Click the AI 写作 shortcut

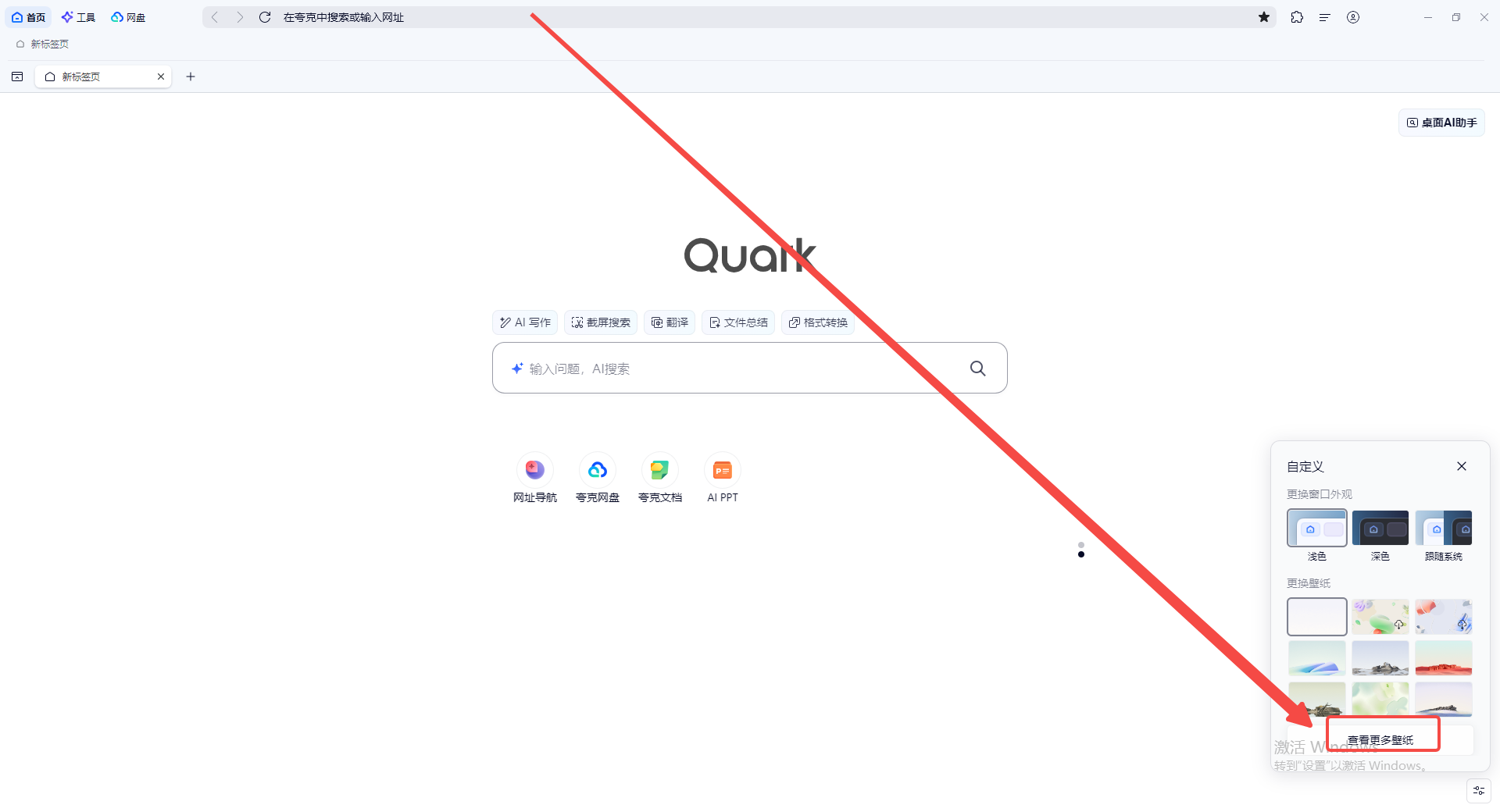pyautogui.click(x=525, y=322)
